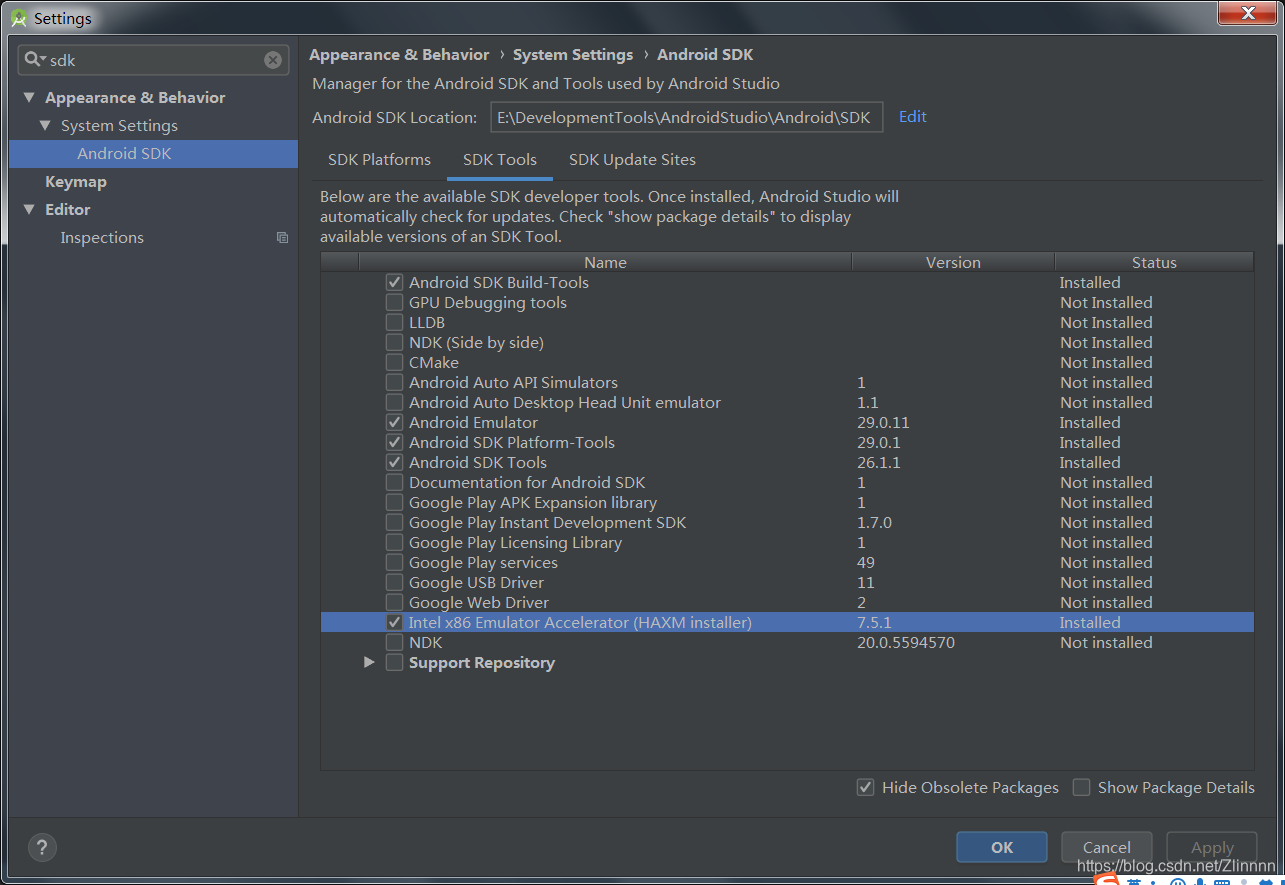Click the search magnifier icon in settings search
The height and width of the screenshot is (885, 1285).
tap(34, 60)
